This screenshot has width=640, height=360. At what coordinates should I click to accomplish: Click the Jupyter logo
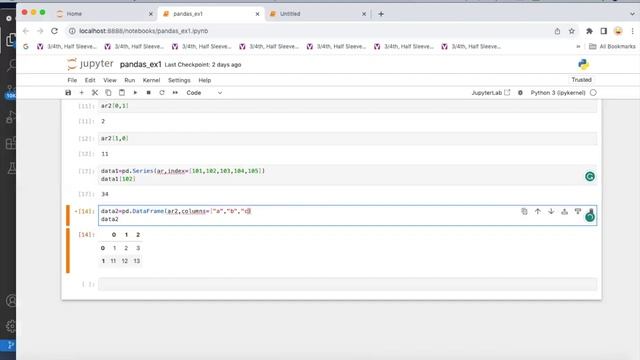pyautogui.click(x=90, y=64)
